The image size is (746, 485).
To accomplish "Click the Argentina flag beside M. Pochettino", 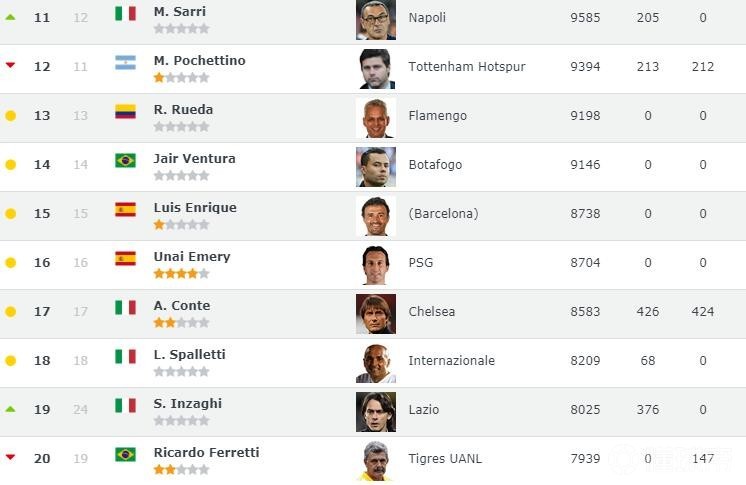I will (x=125, y=63).
